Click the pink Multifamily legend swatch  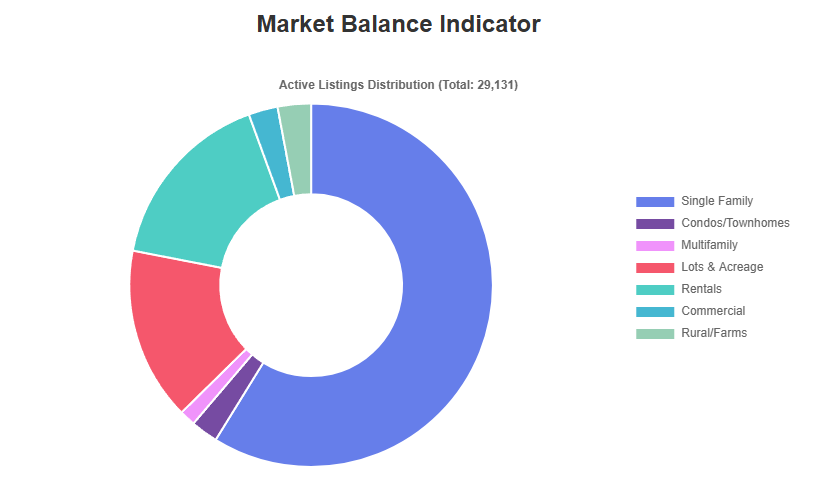[x=655, y=246]
